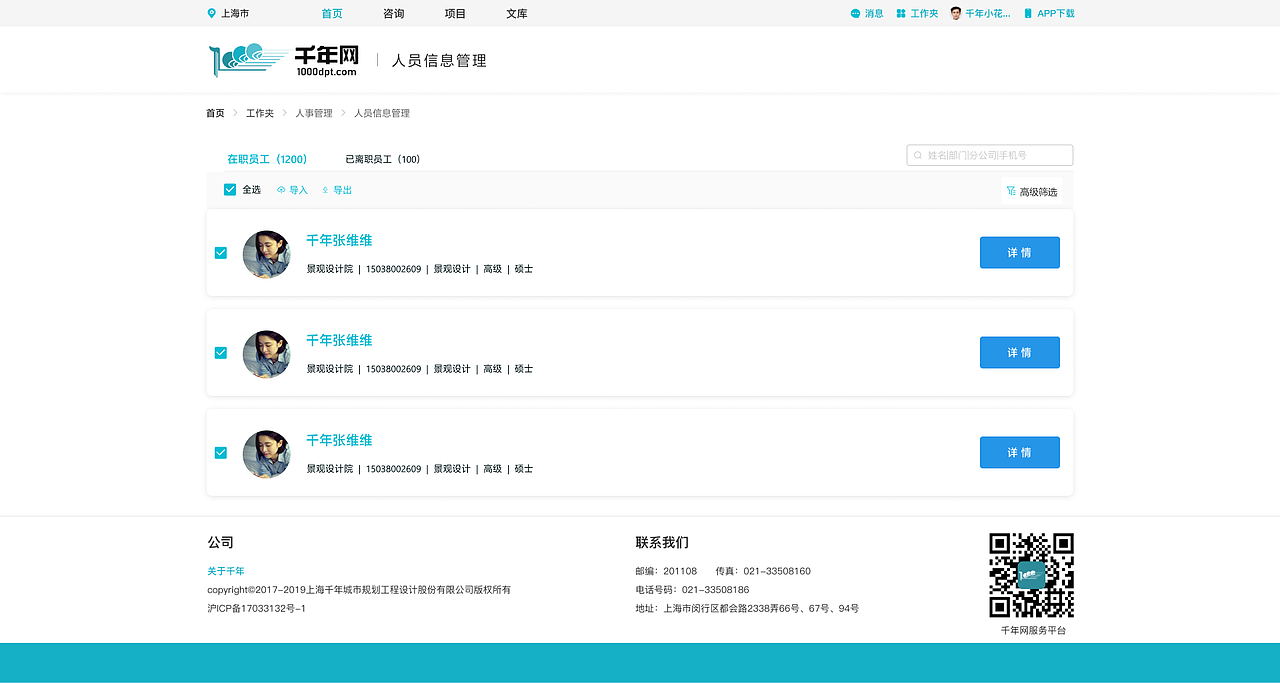1280x683 pixels.
Task: Click 首页 in the breadcrumb
Action: pyautogui.click(x=215, y=113)
